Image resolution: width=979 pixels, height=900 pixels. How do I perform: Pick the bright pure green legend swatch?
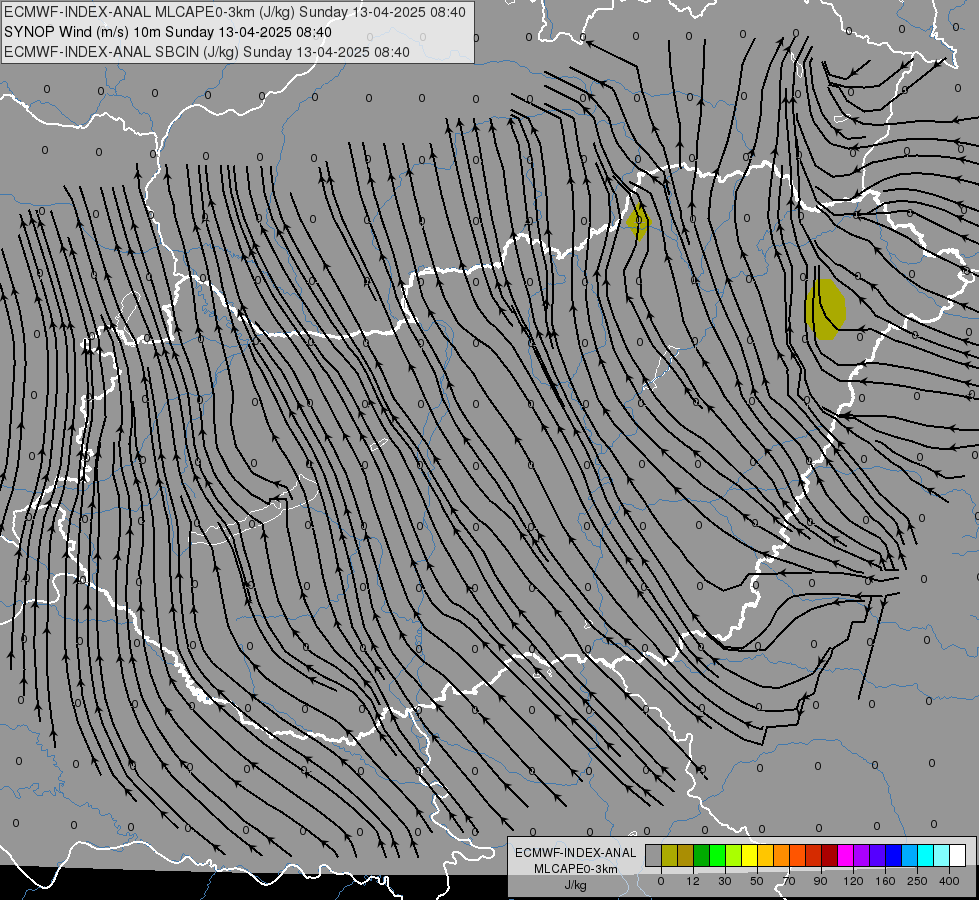[717, 855]
